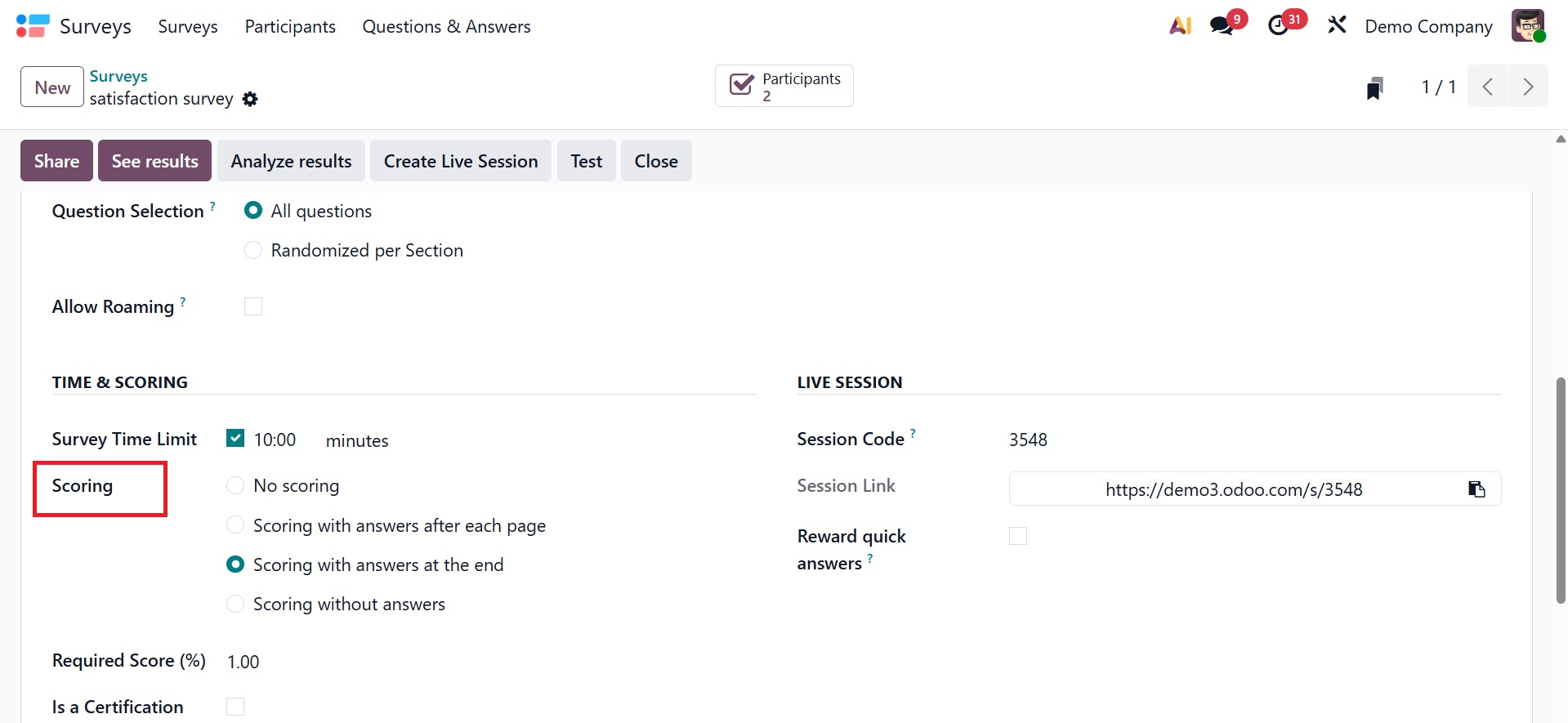Viewport: 1568px width, 723px height.
Task: Open the survey actions gear icon
Action: [251, 99]
